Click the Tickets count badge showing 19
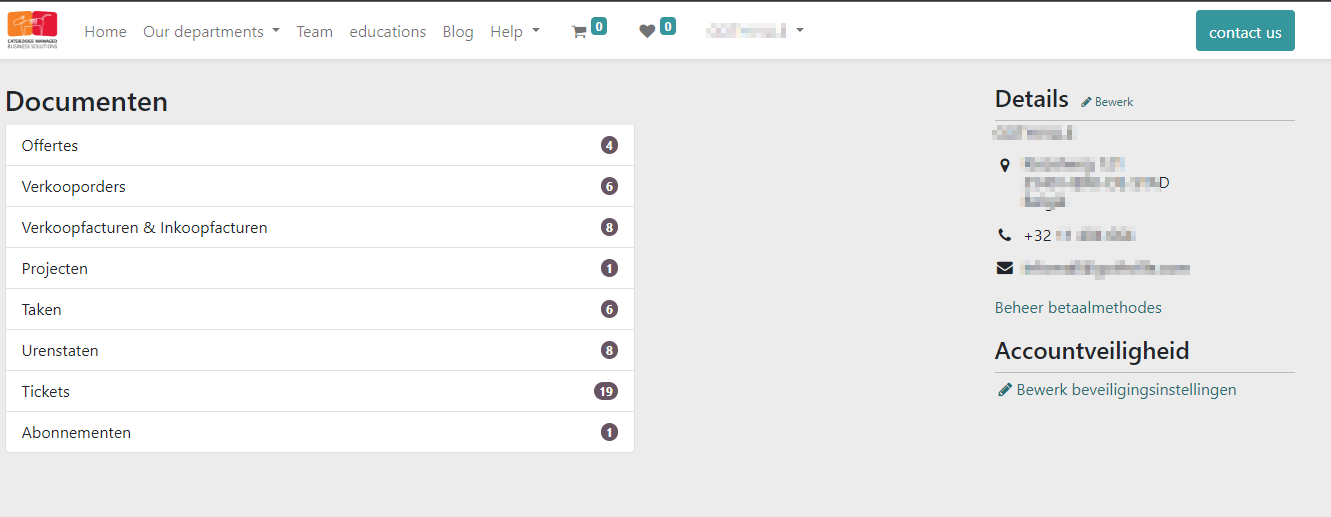This screenshot has width=1331, height=517. pos(605,391)
